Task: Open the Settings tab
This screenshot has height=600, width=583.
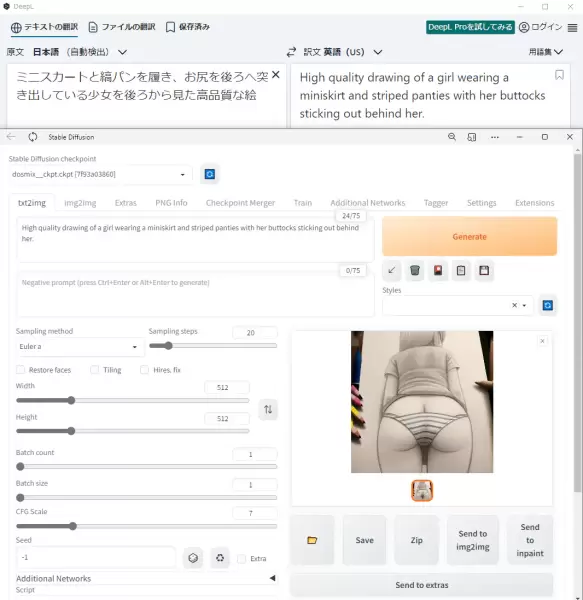Action: [481, 203]
